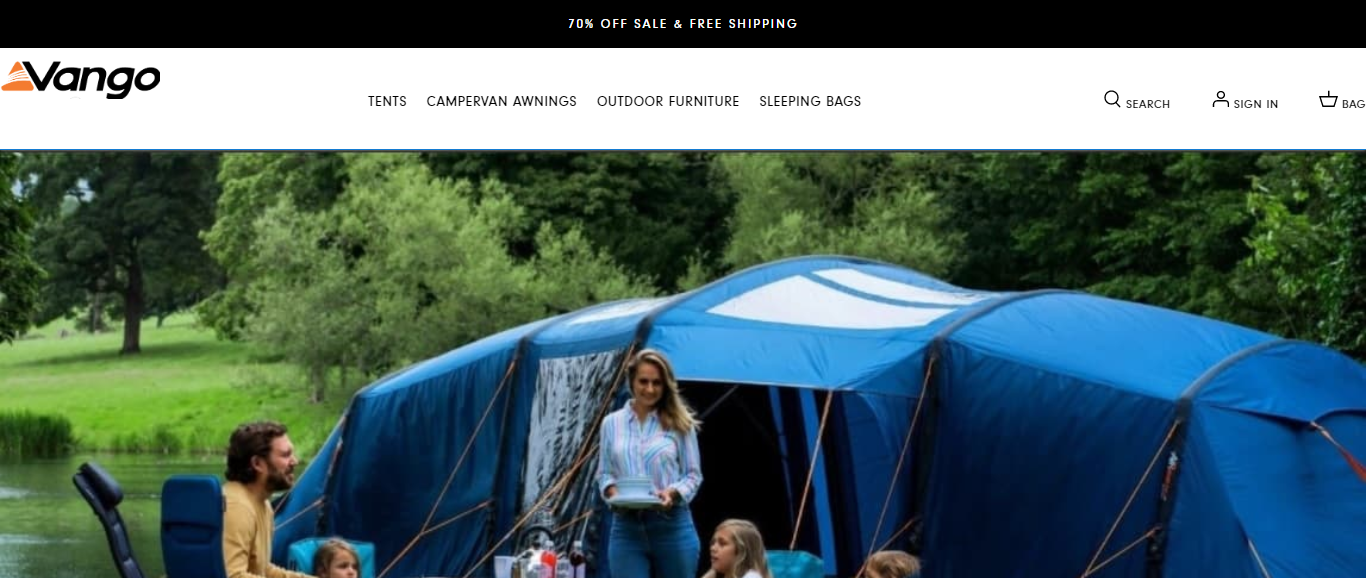Click the BAG text label
Image resolution: width=1366 pixels, height=578 pixels.
(x=1353, y=104)
